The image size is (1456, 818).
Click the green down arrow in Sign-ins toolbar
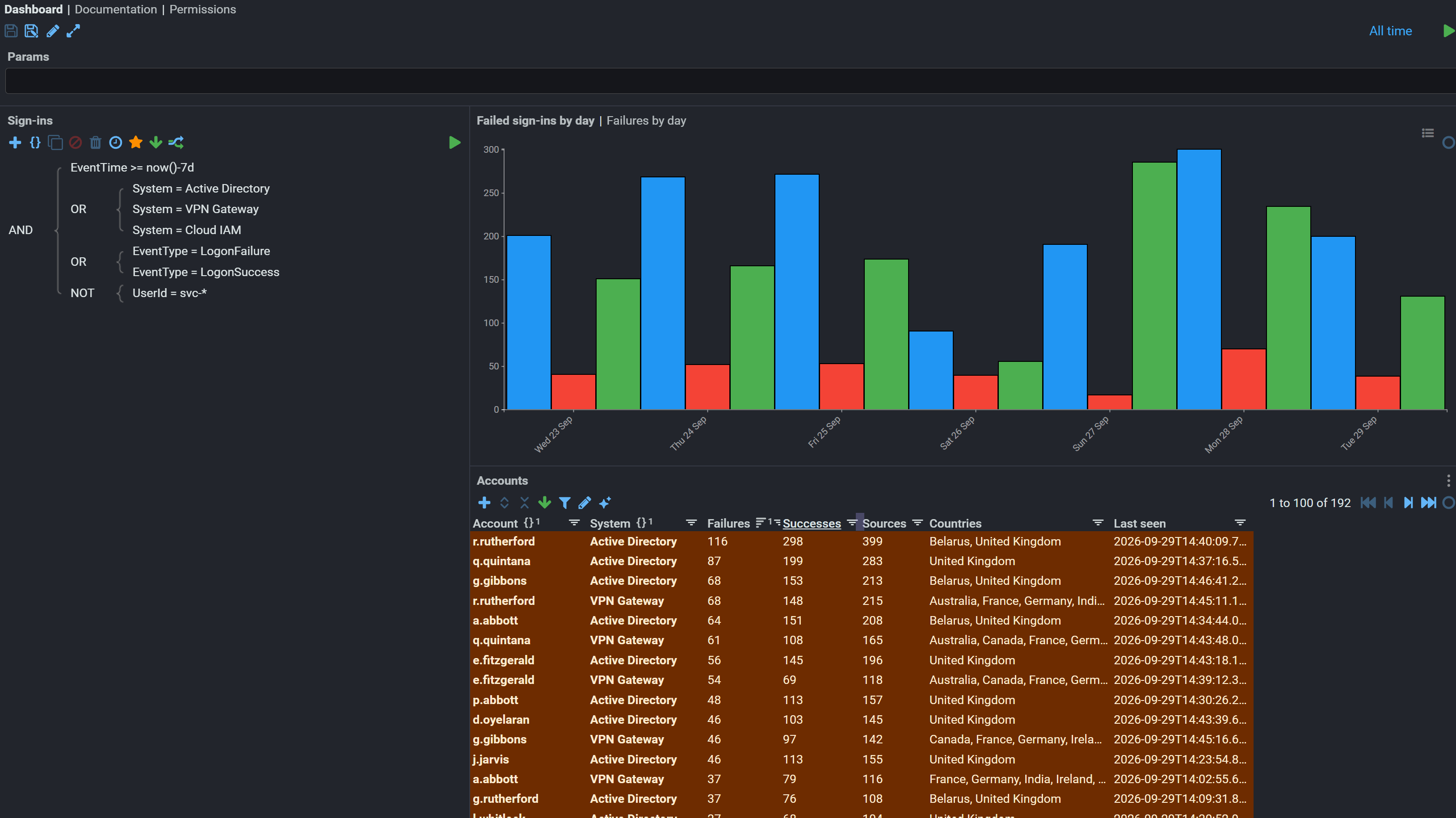(x=156, y=143)
